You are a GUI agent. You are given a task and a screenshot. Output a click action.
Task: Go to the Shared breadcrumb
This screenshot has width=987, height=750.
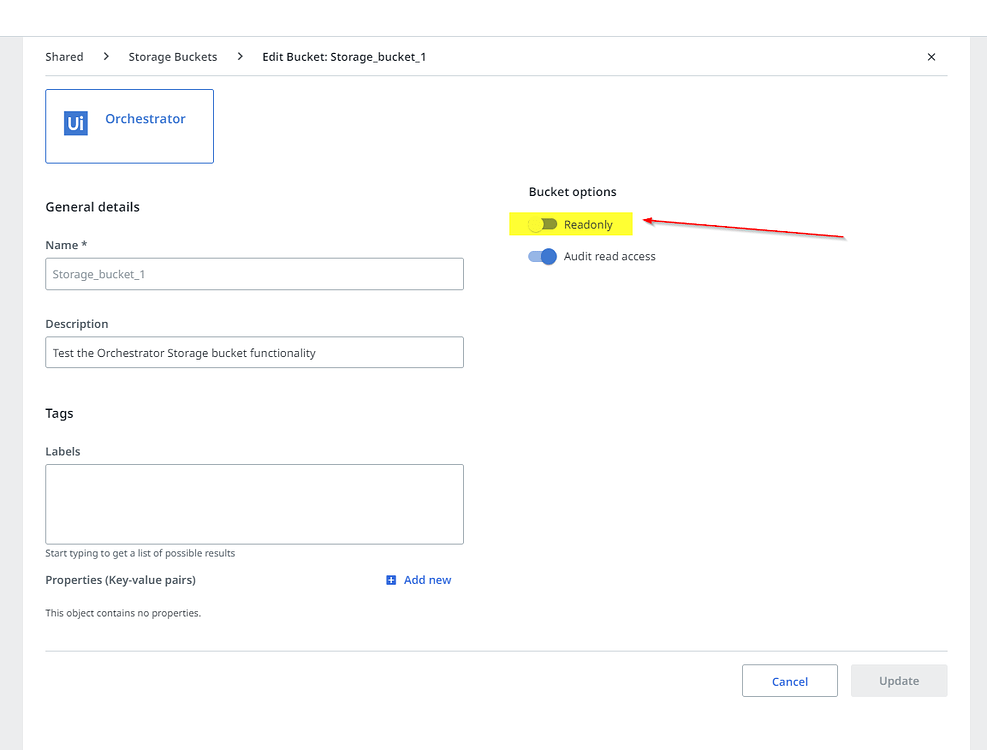tap(64, 57)
